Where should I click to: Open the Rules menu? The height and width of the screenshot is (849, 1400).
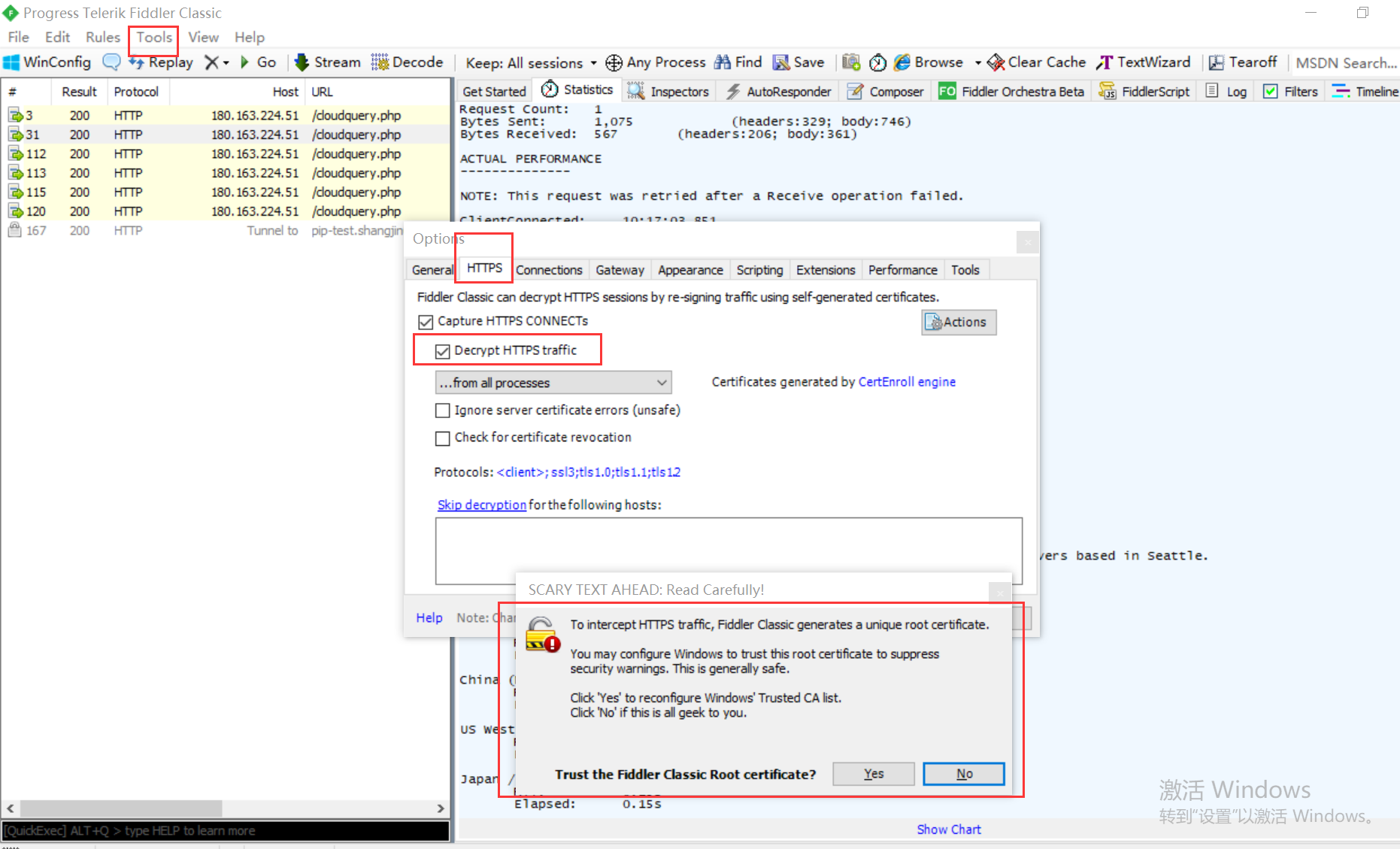click(x=103, y=37)
